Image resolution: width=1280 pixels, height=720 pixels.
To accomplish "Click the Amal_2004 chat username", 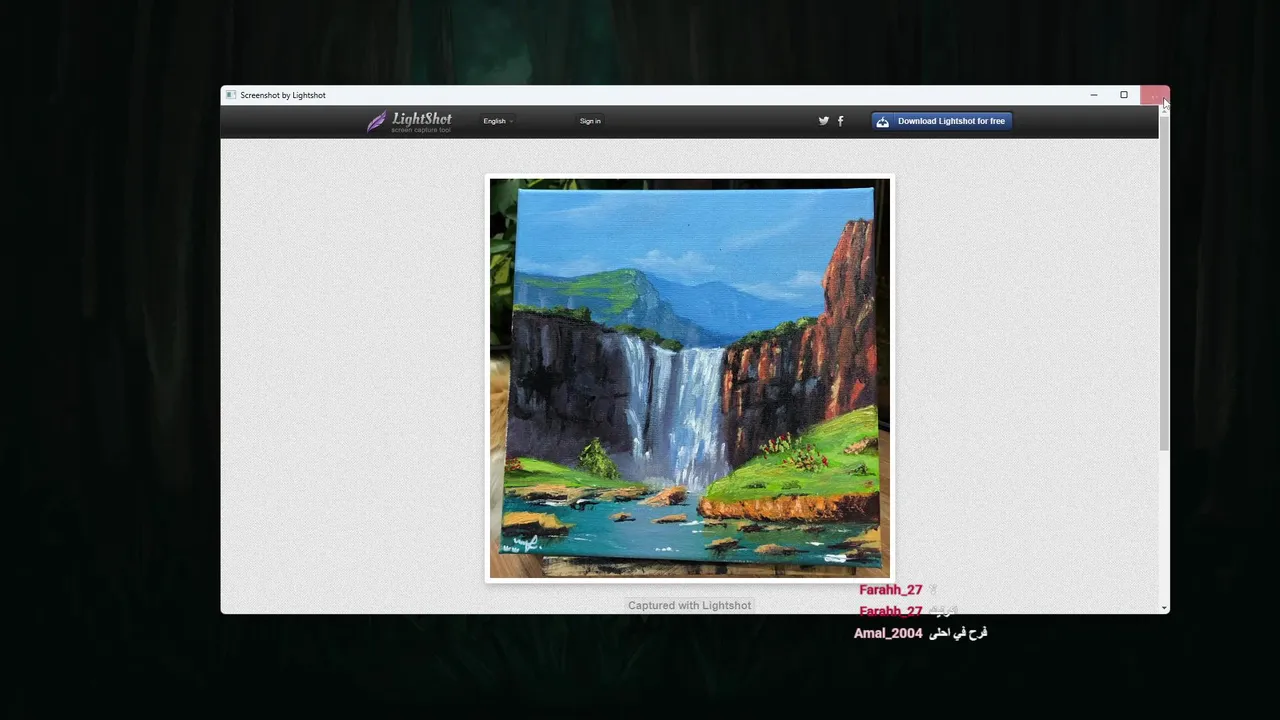I will pos(888,633).
